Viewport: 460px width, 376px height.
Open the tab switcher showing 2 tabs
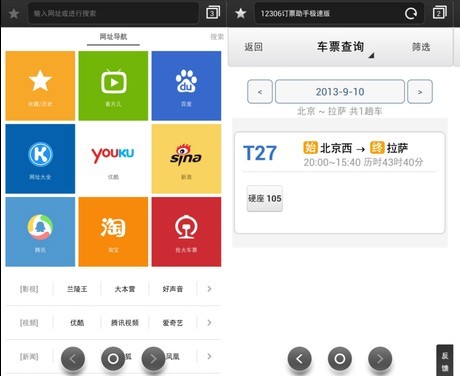[x=440, y=13]
